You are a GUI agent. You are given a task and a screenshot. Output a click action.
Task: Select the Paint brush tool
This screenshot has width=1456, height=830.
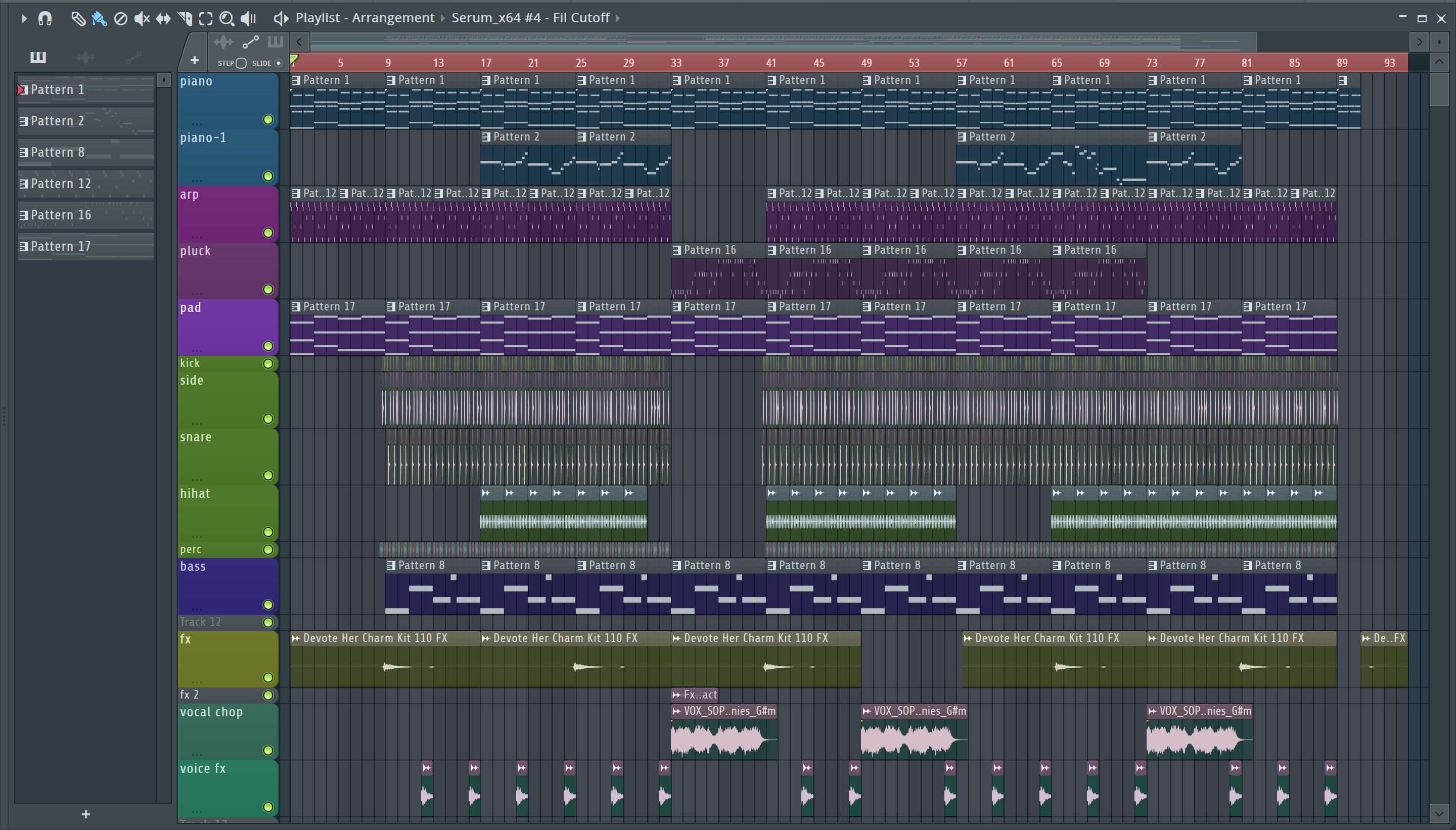(x=99, y=18)
